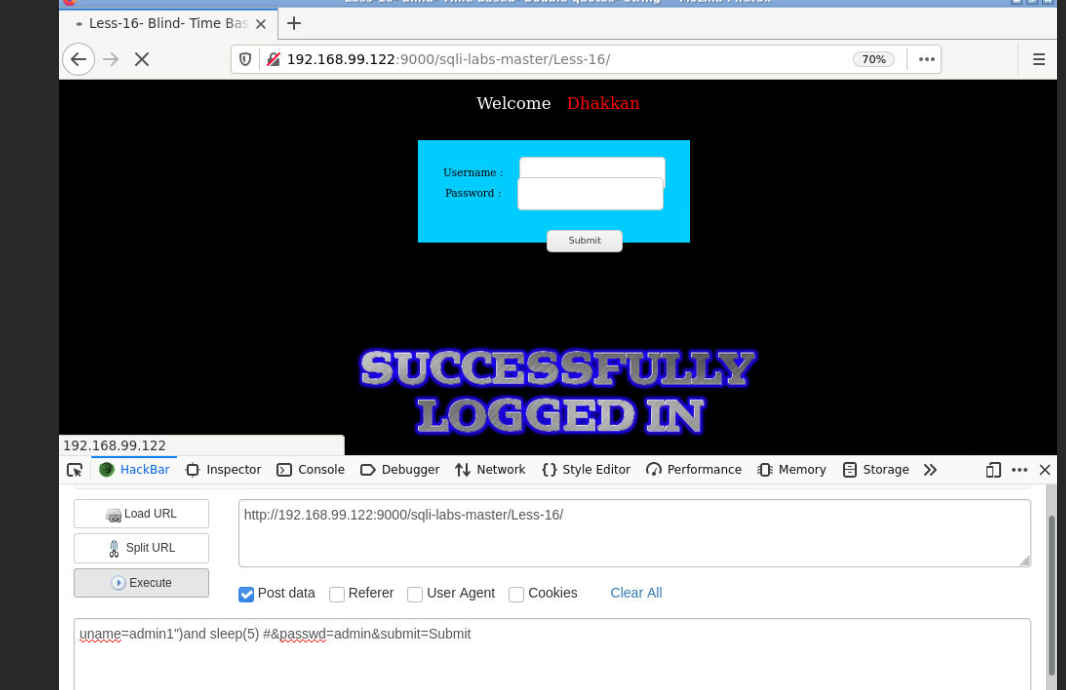Switch to the HackBar tab
Screen dimensions: 1066x690
135,470
